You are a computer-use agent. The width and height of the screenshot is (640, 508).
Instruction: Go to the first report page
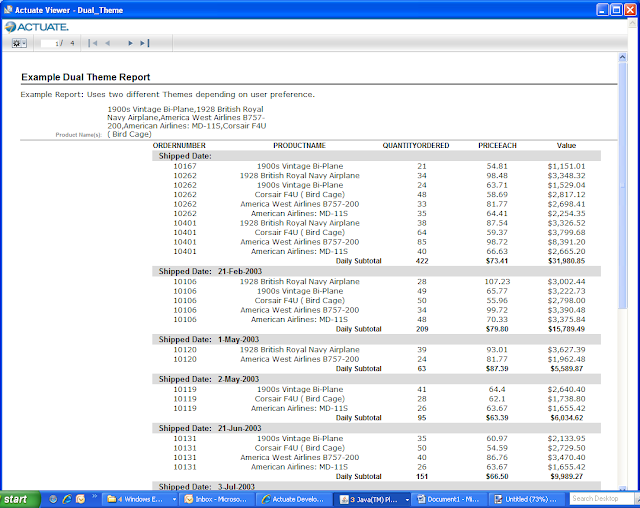pos(93,43)
